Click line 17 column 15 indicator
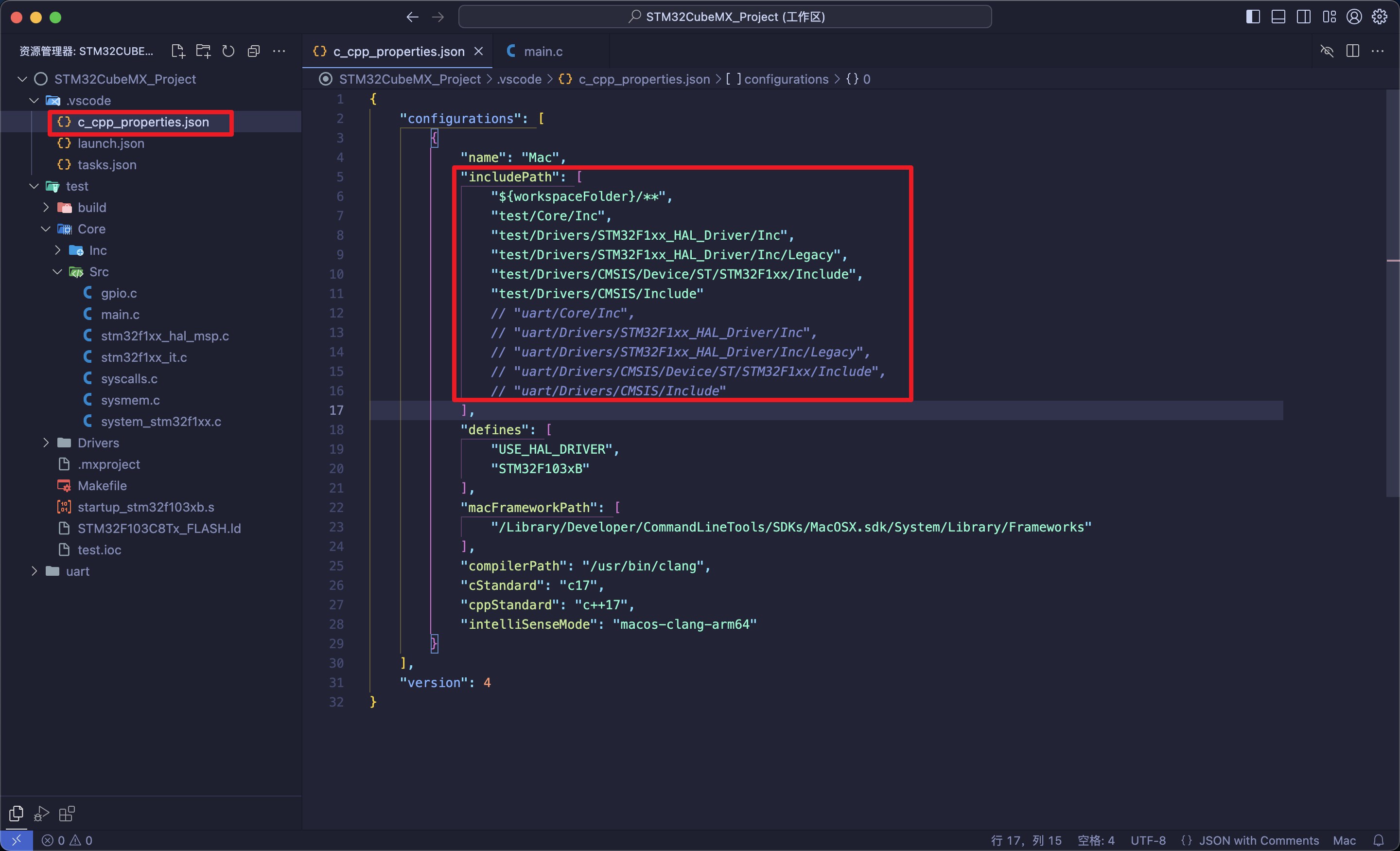1400x851 pixels. pyautogui.click(x=1026, y=840)
